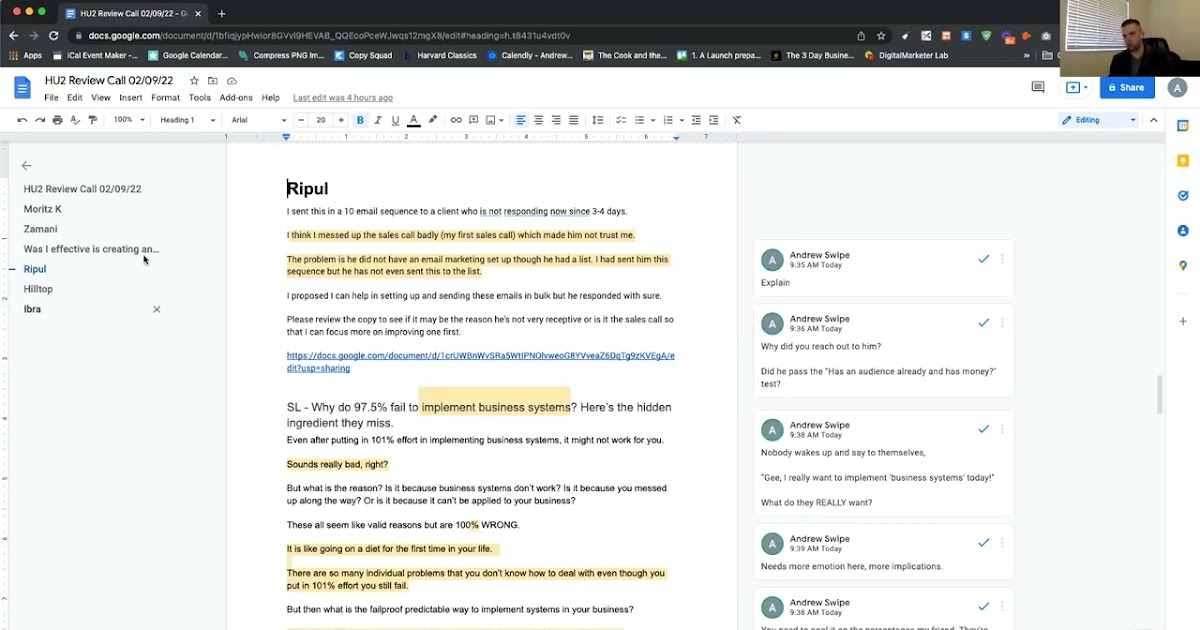The height and width of the screenshot is (630, 1200).
Task: Toggle italic formatting
Action: click(x=378, y=120)
